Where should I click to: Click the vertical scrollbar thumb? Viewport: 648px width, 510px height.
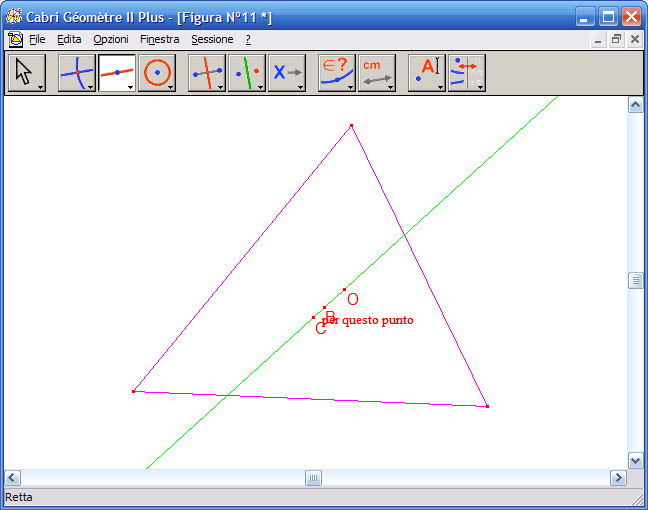[x=635, y=281]
